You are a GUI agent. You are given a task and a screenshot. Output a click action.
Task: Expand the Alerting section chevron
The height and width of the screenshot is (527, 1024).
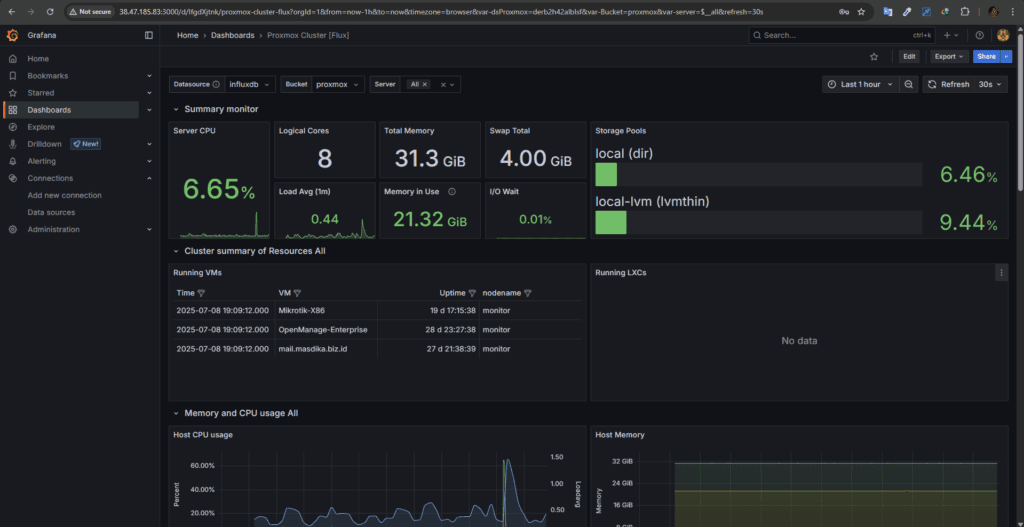coord(150,161)
